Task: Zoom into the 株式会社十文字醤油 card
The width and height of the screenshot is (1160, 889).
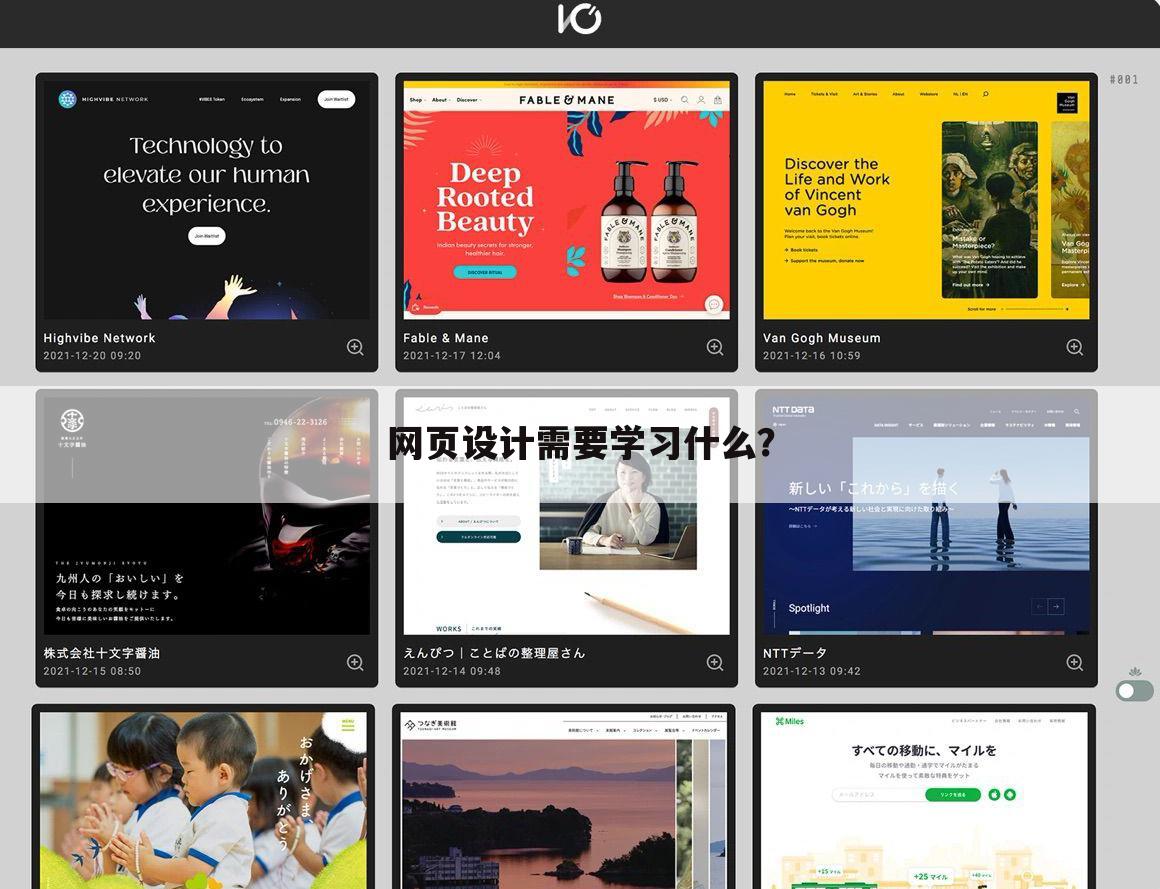Action: coord(355,663)
